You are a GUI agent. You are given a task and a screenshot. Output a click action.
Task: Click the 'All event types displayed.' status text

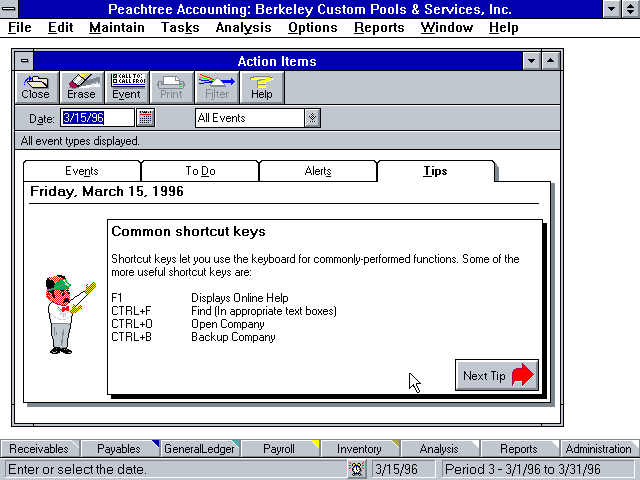[x=80, y=141]
